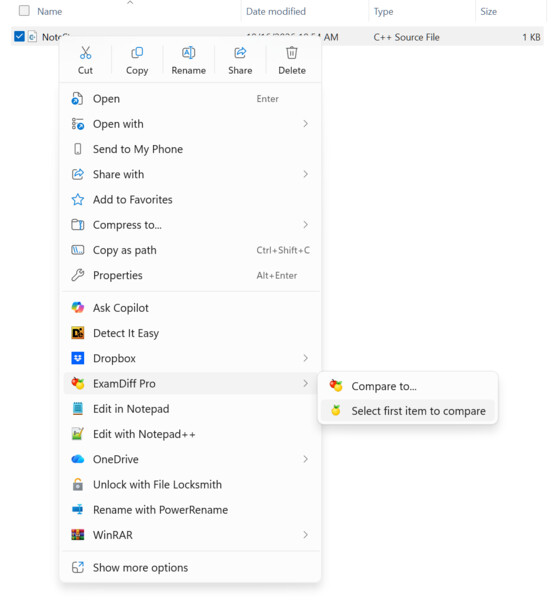Sort by the Date modified column header
This screenshot has height=602, width=560.
click(276, 12)
